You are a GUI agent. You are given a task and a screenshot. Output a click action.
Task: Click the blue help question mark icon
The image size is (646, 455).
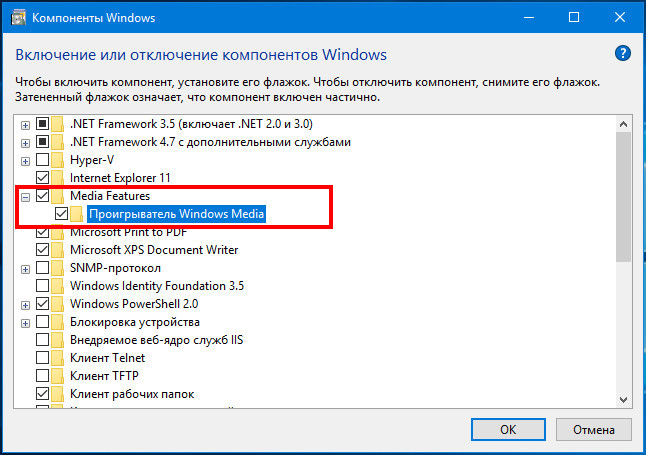coord(623,53)
